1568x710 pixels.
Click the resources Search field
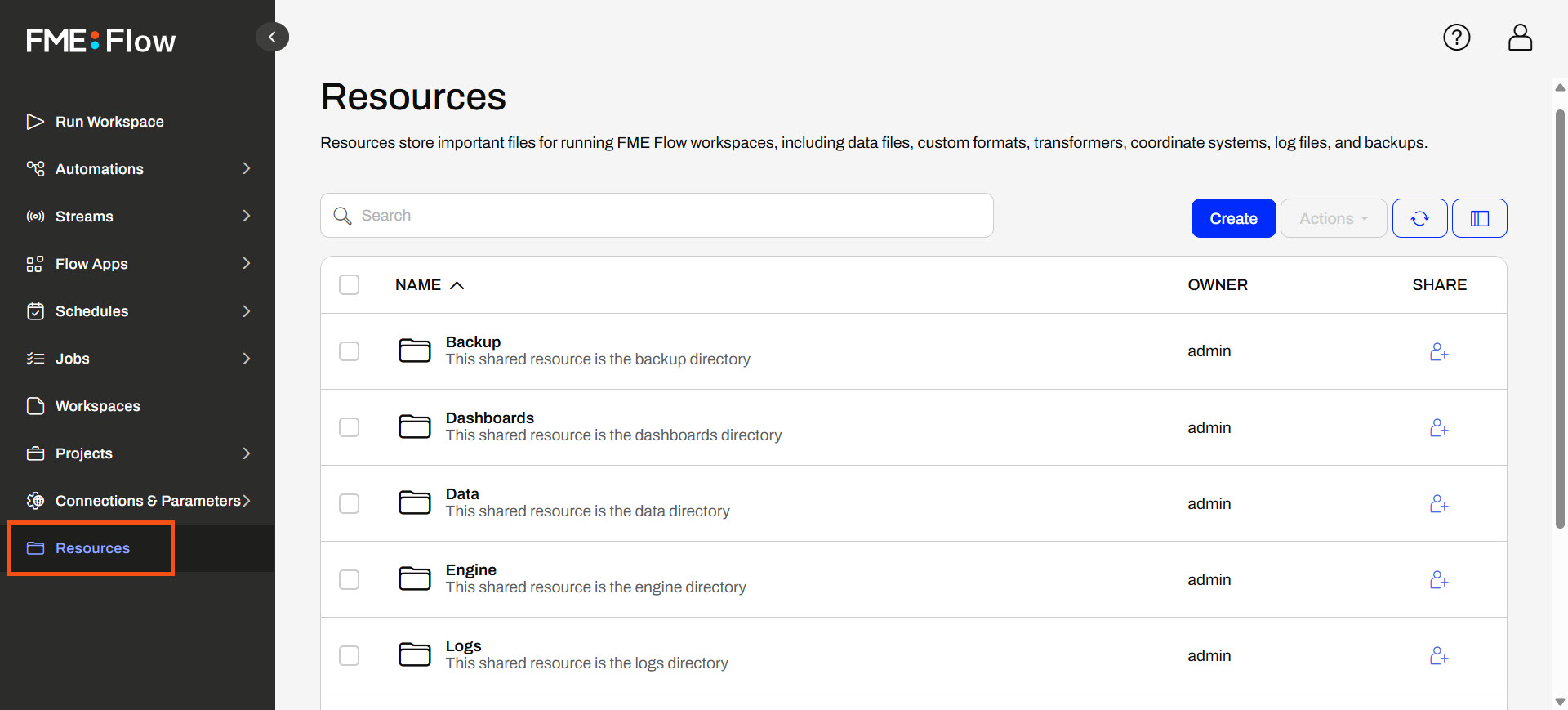(x=657, y=216)
